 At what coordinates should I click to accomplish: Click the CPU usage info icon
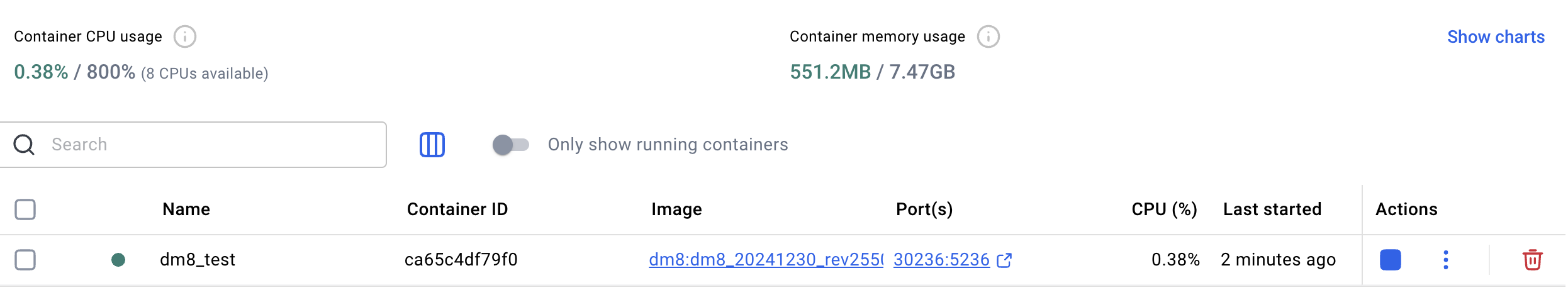[184, 37]
